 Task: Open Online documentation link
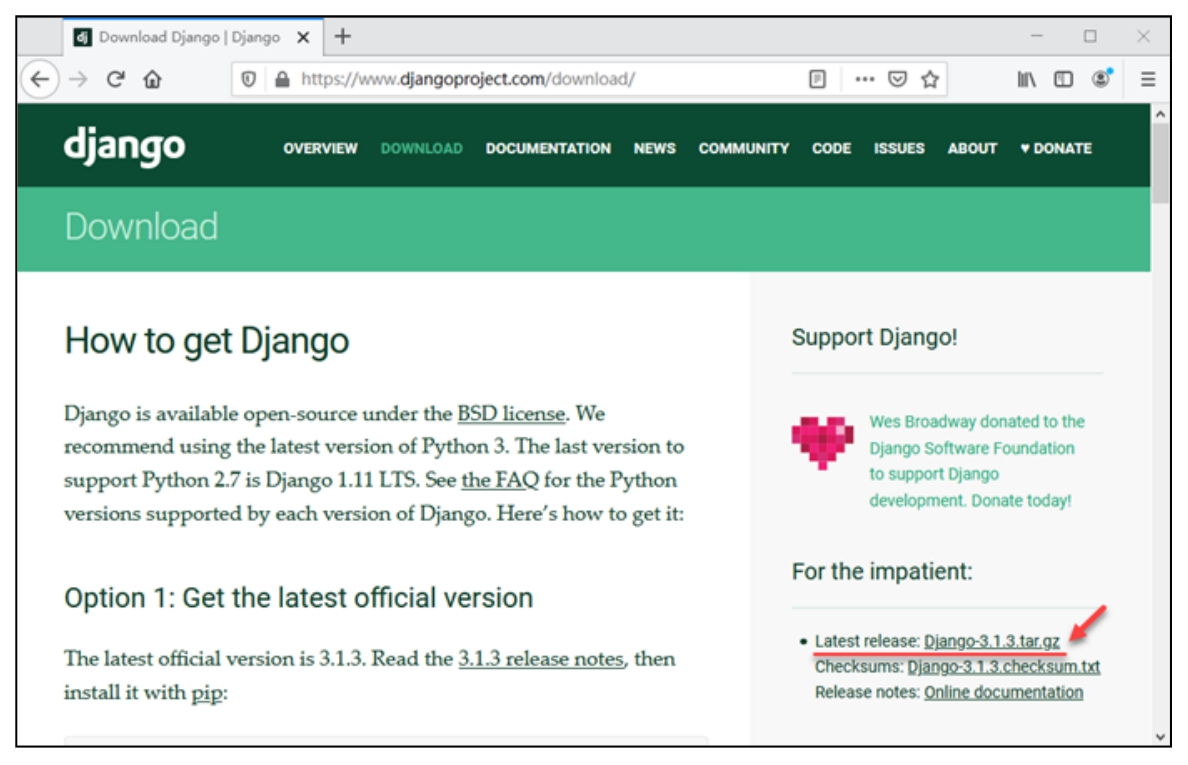click(1003, 692)
